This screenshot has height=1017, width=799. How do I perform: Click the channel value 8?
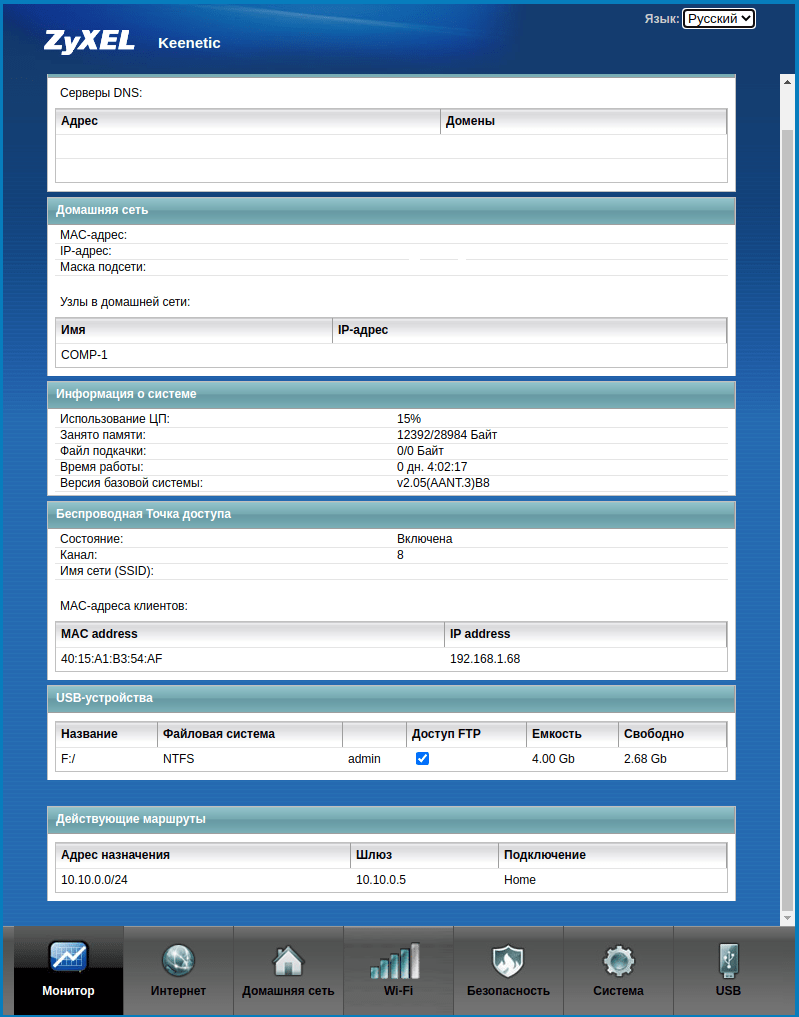pos(400,555)
